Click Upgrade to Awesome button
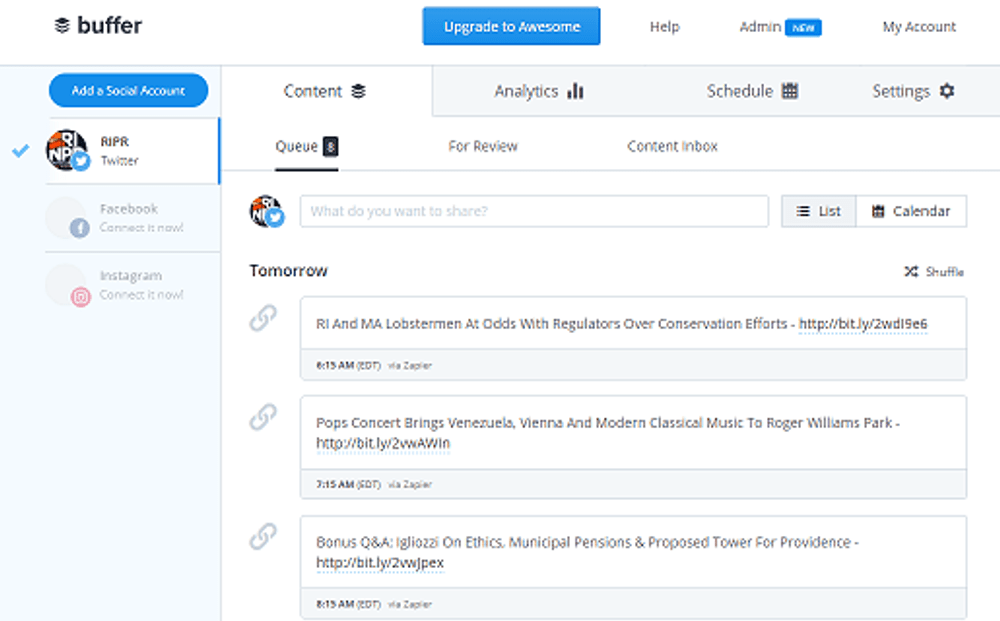The width and height of the screenshot is (1000, 621). click(x=511, y=27)
